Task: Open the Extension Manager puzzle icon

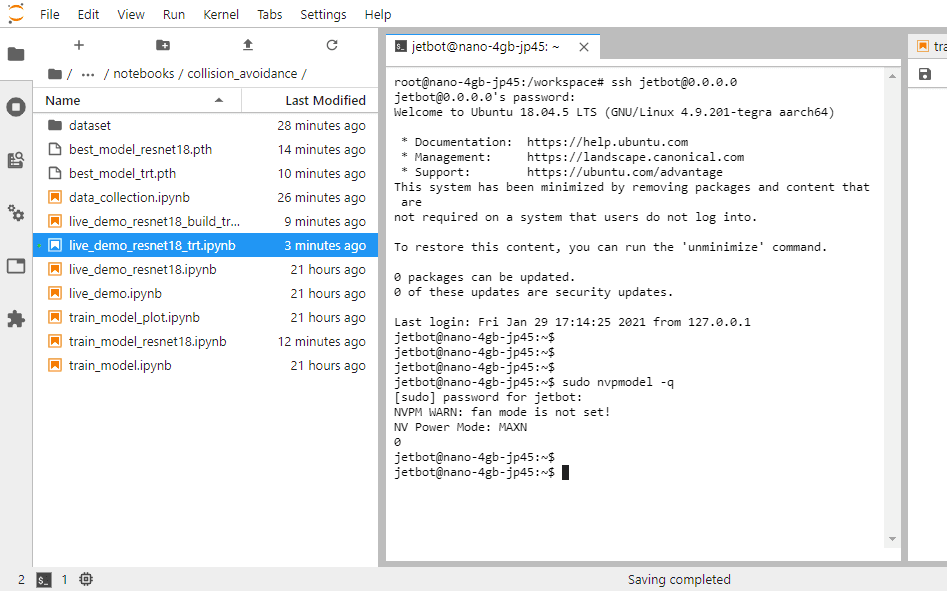Action: click(x=16, y=319)
